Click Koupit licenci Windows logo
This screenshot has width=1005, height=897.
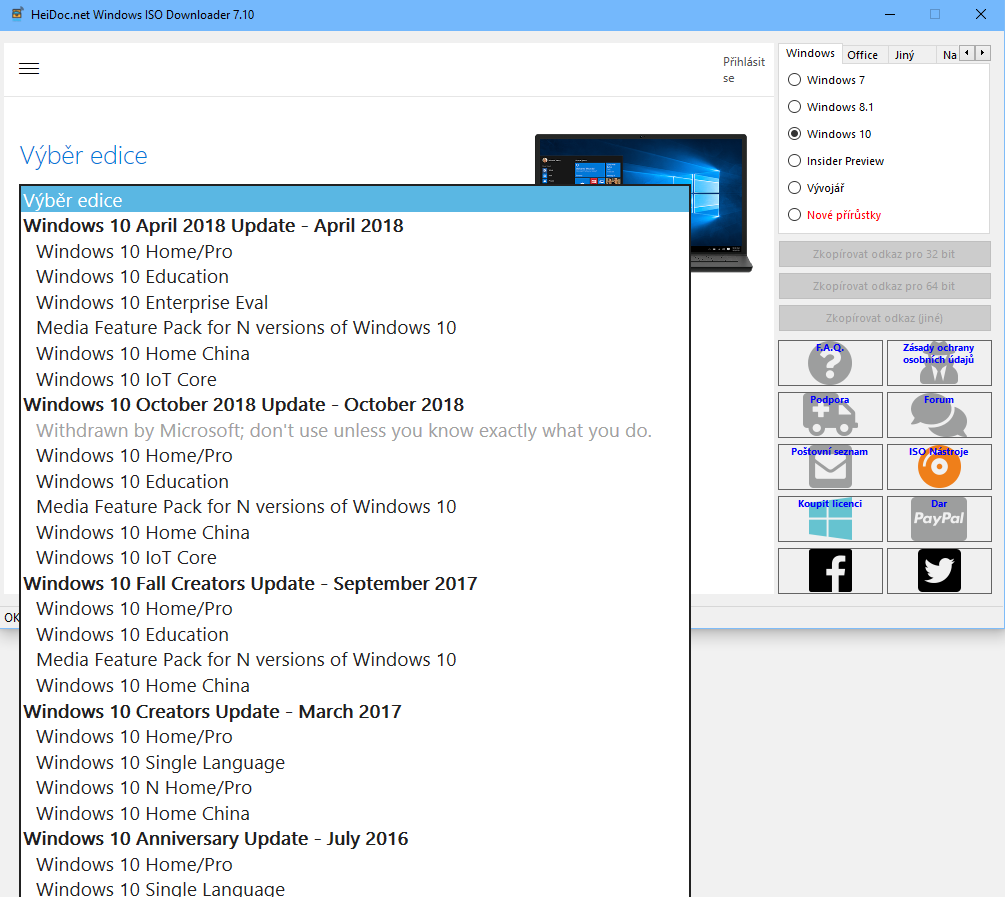pyautogui.click(x=830, y=519)
